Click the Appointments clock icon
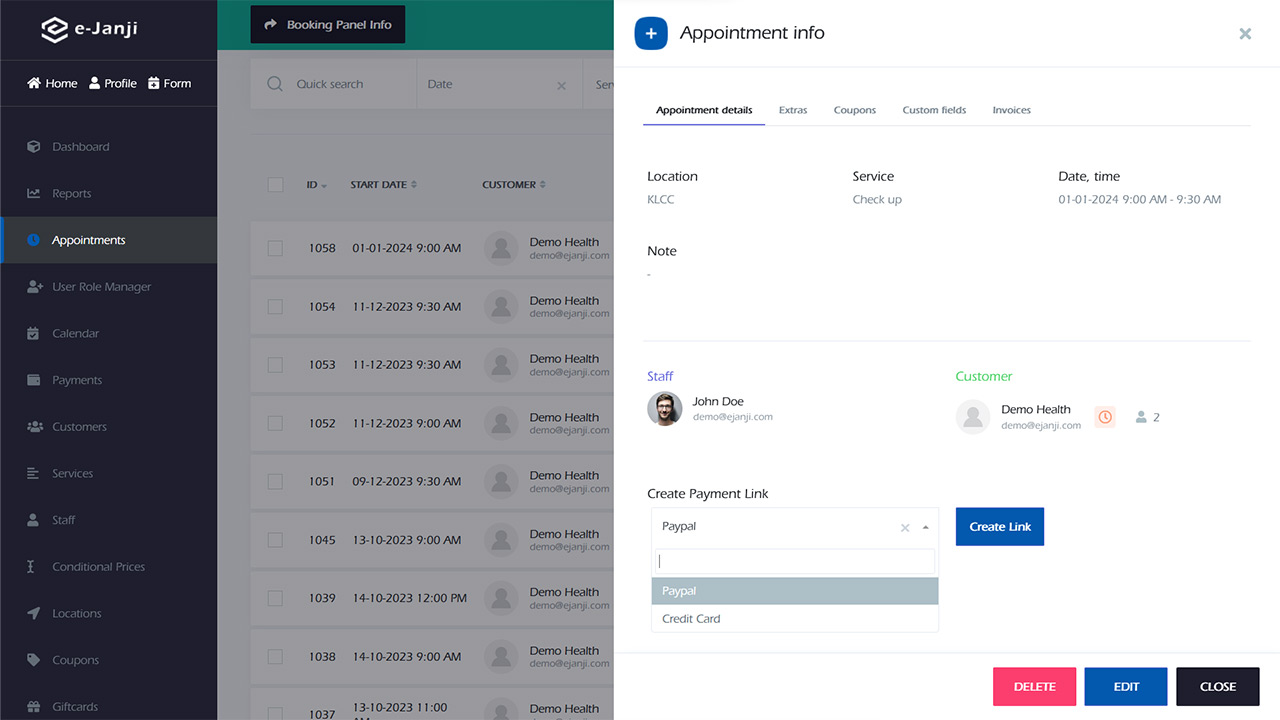 (x=34, y=240)
